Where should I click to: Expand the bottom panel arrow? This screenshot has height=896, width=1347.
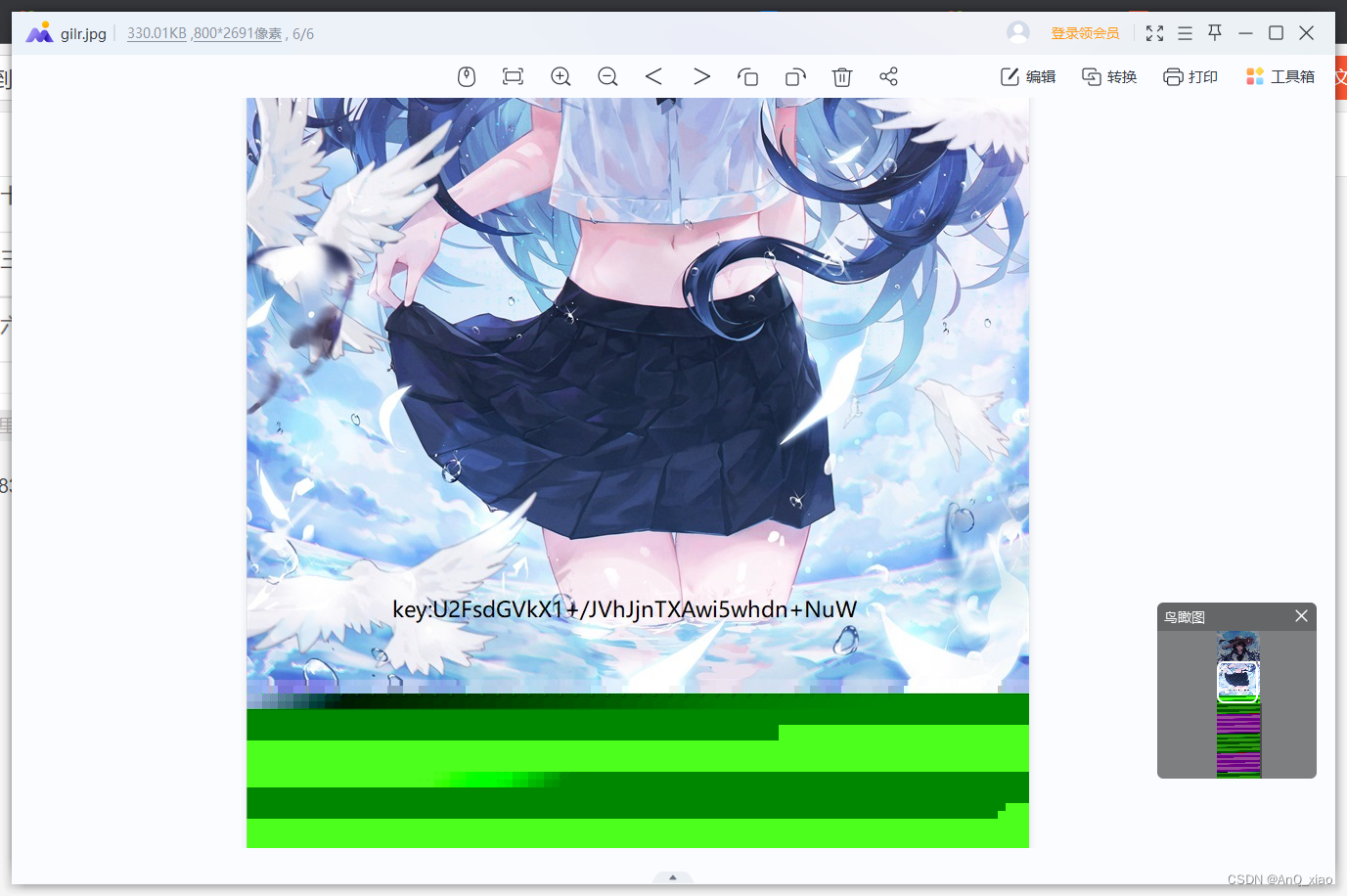pyautogui.click(x=673, y=877)
